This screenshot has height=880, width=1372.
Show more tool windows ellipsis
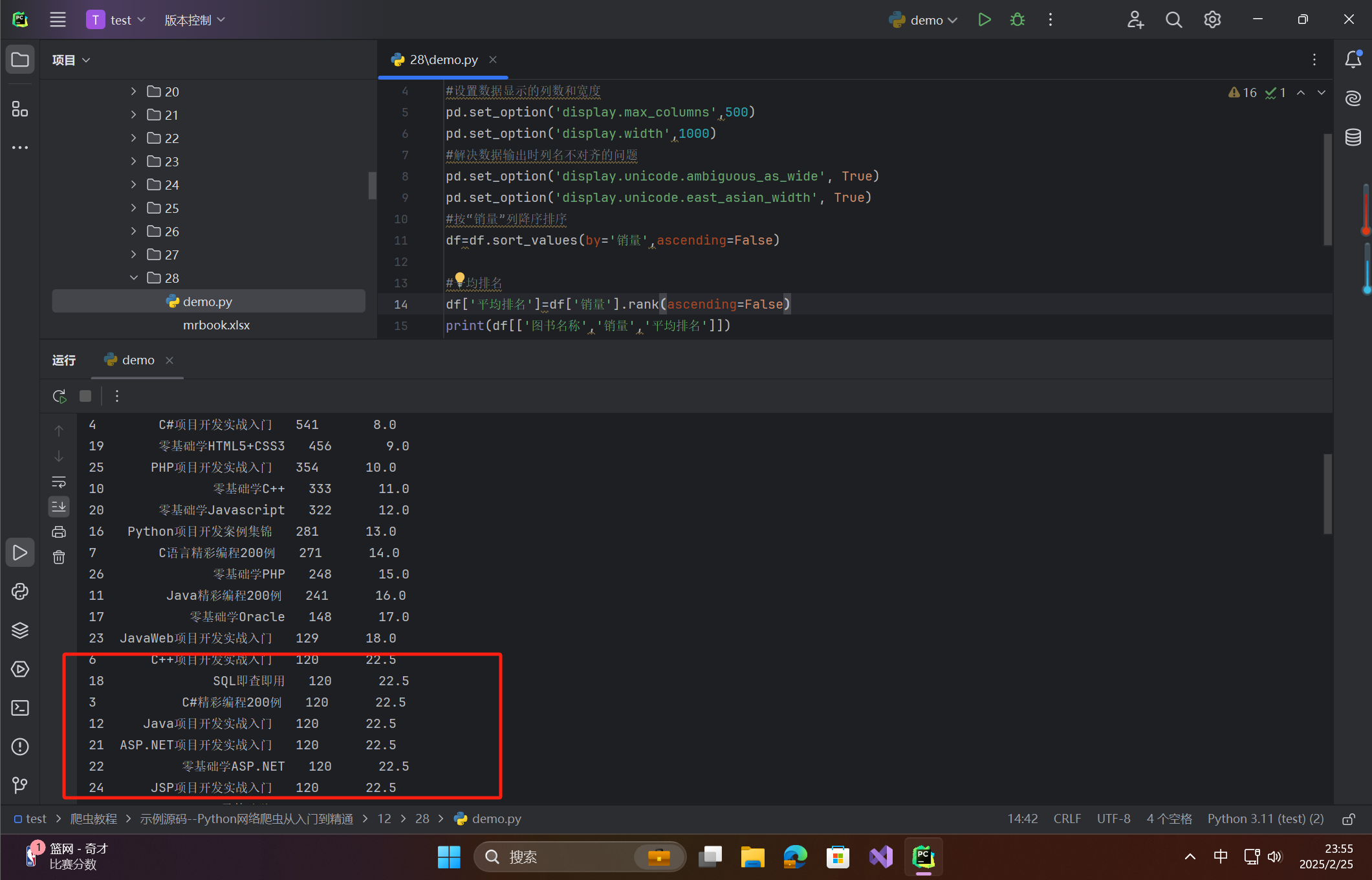coord(20,148)
